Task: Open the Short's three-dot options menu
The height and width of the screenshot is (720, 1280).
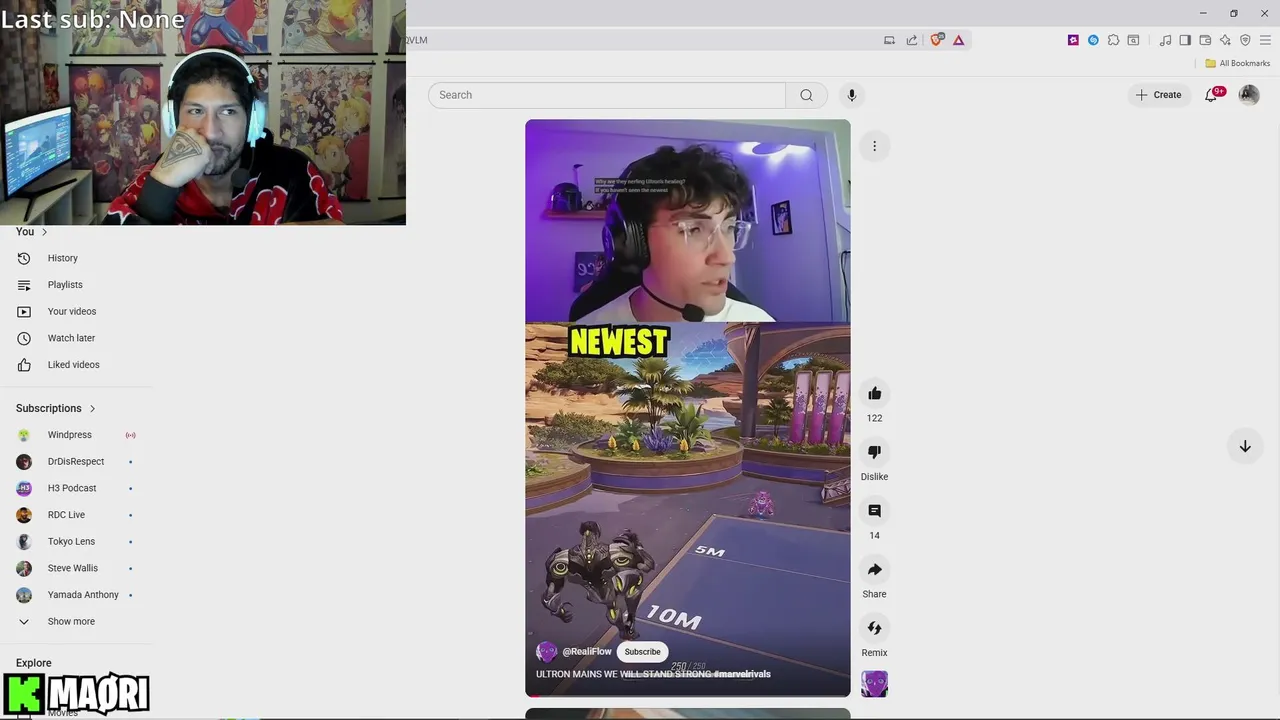Action: pos(874,146)
